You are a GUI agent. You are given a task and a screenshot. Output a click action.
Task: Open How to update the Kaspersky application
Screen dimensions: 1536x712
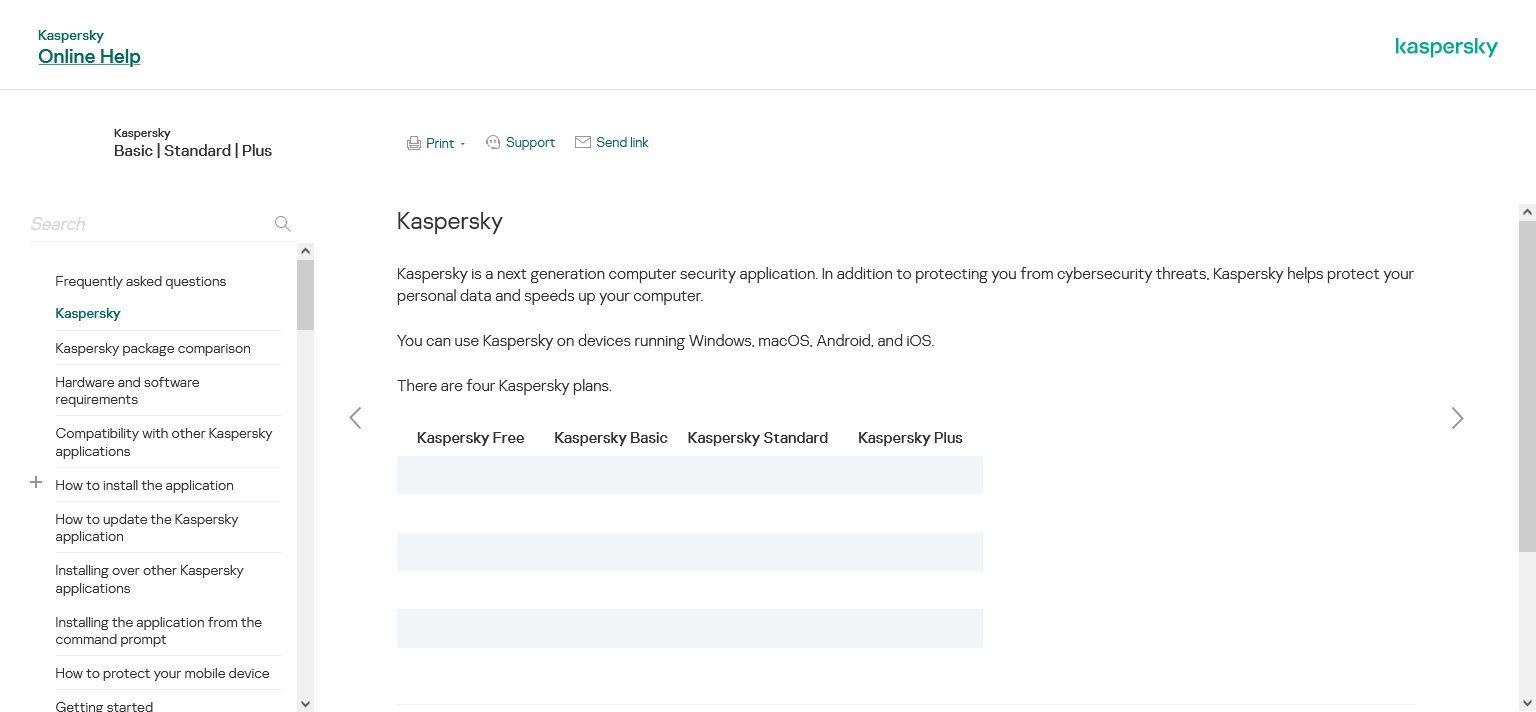tap(147, 528)
